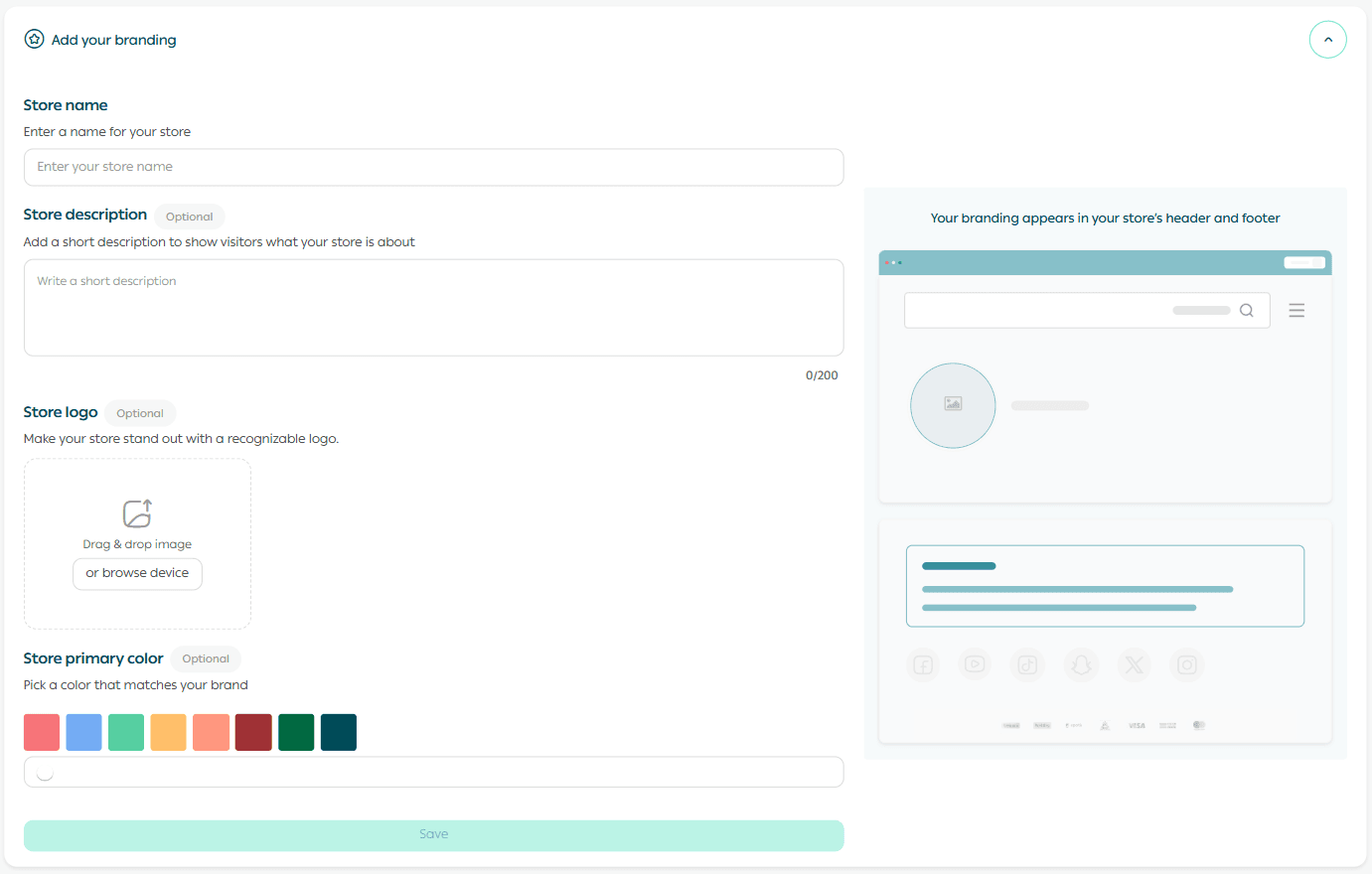This screenshot has height=874, width=1372.
Task: Focus the store name input field
Action: [x=433, y=167]
